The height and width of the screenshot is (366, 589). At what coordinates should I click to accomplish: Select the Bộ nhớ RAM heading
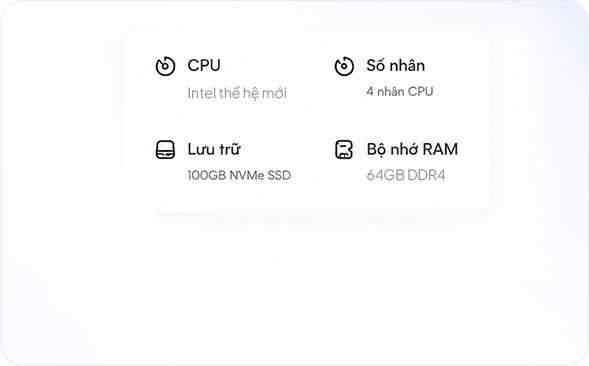(412, 150)
